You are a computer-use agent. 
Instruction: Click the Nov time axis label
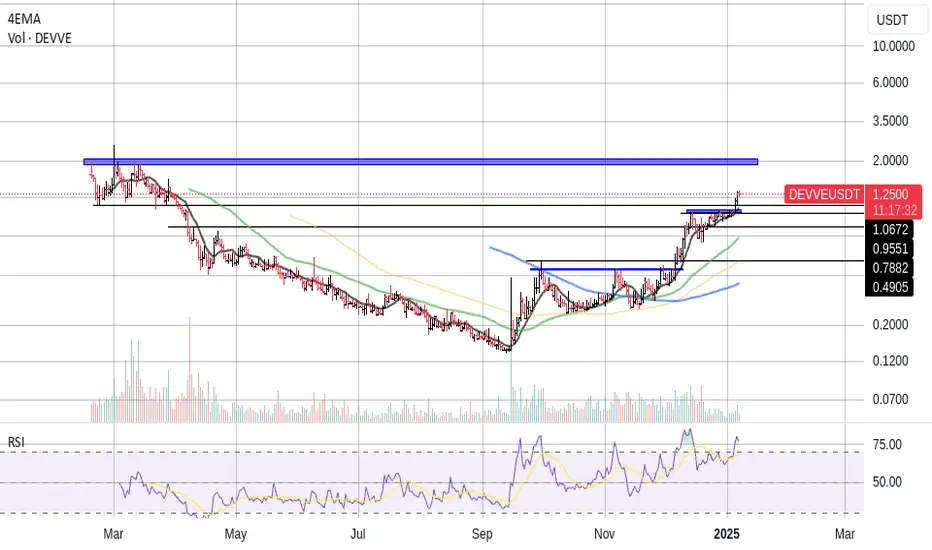(604, 533)
